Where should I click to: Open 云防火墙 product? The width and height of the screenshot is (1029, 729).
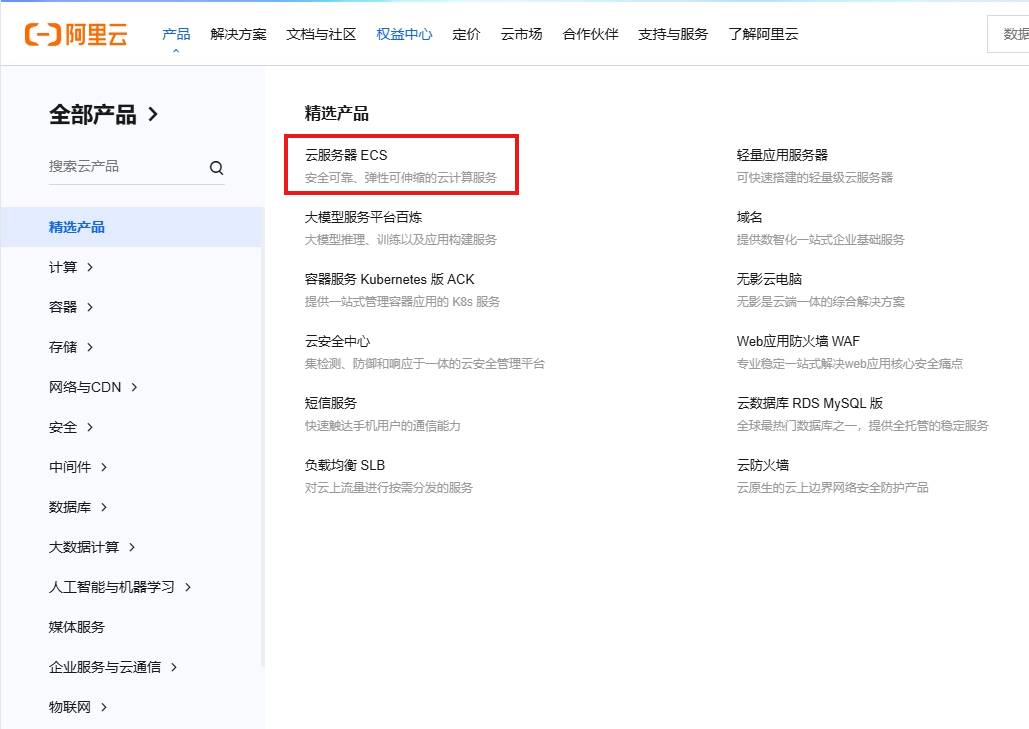763,465
